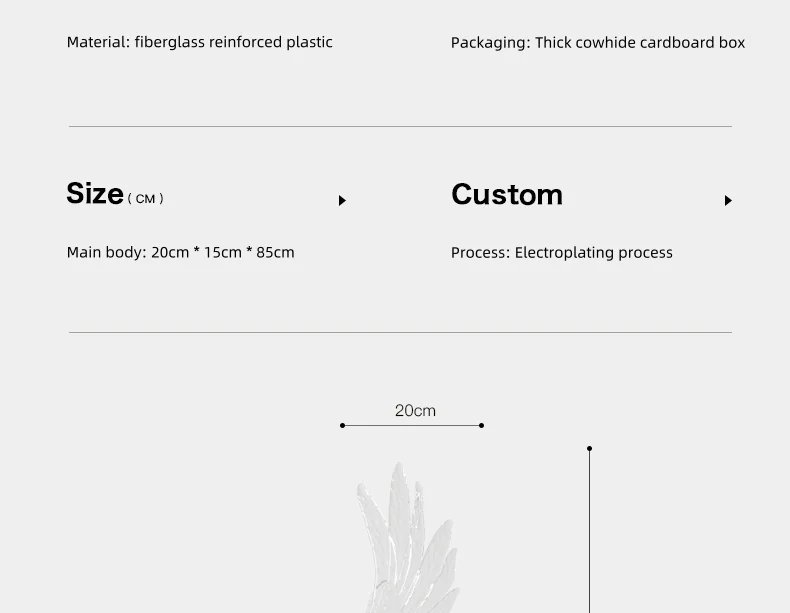Click the Custom heading
Image resolution: width=790 pixels, height=613 pixels.
pos(507,194)
